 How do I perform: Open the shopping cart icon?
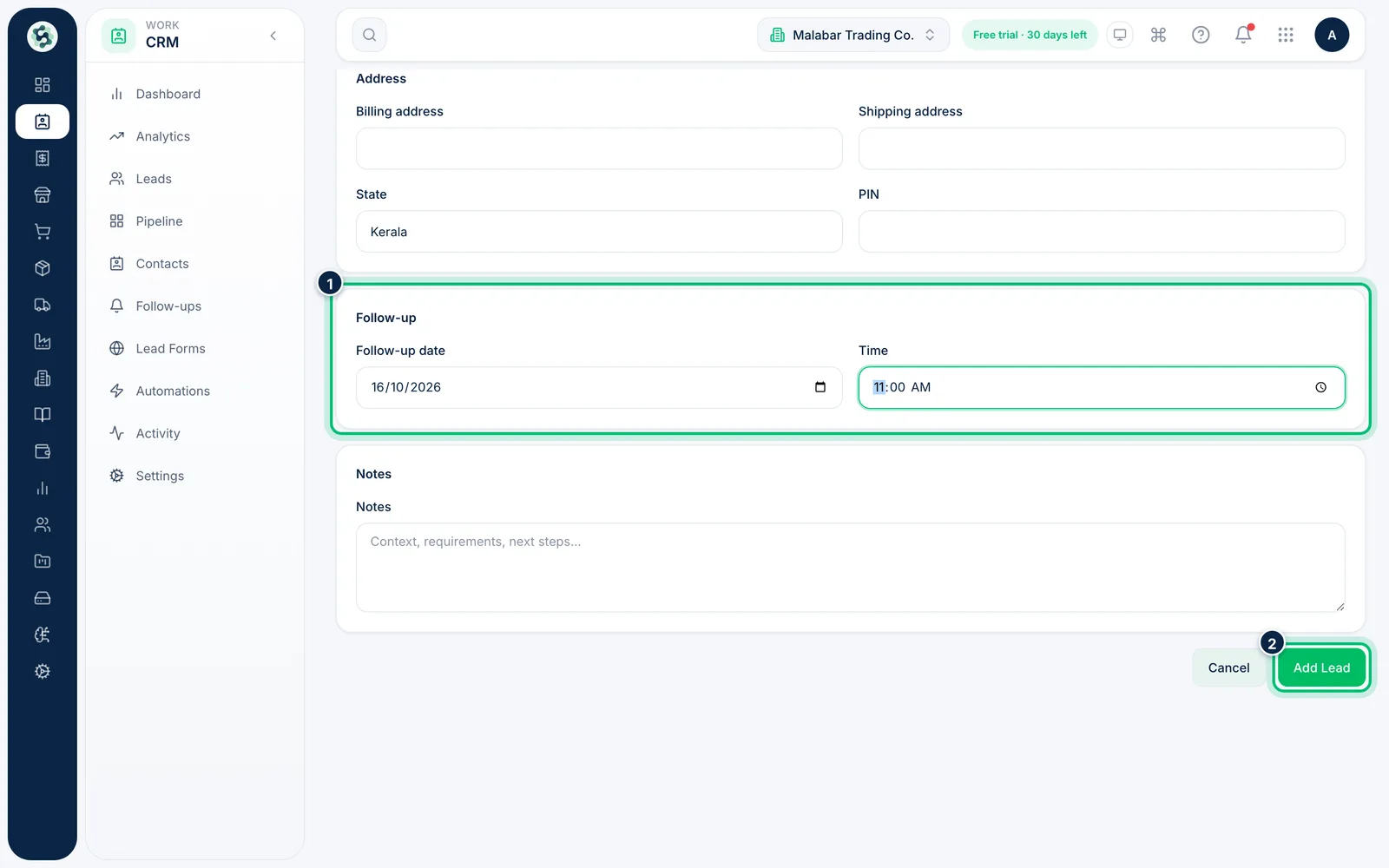tap(42, 232)
